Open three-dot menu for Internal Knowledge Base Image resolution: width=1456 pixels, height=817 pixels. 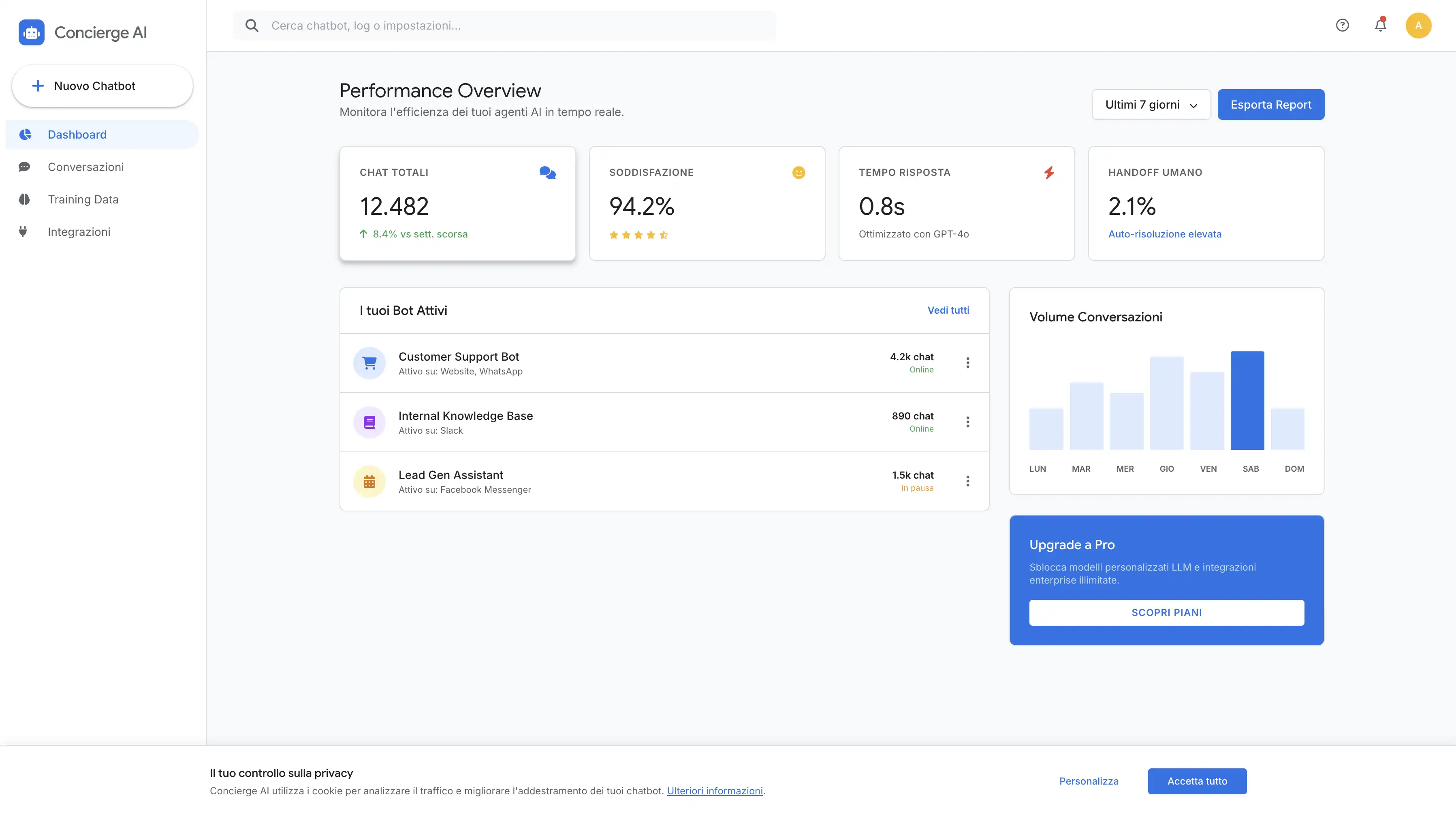968,422
